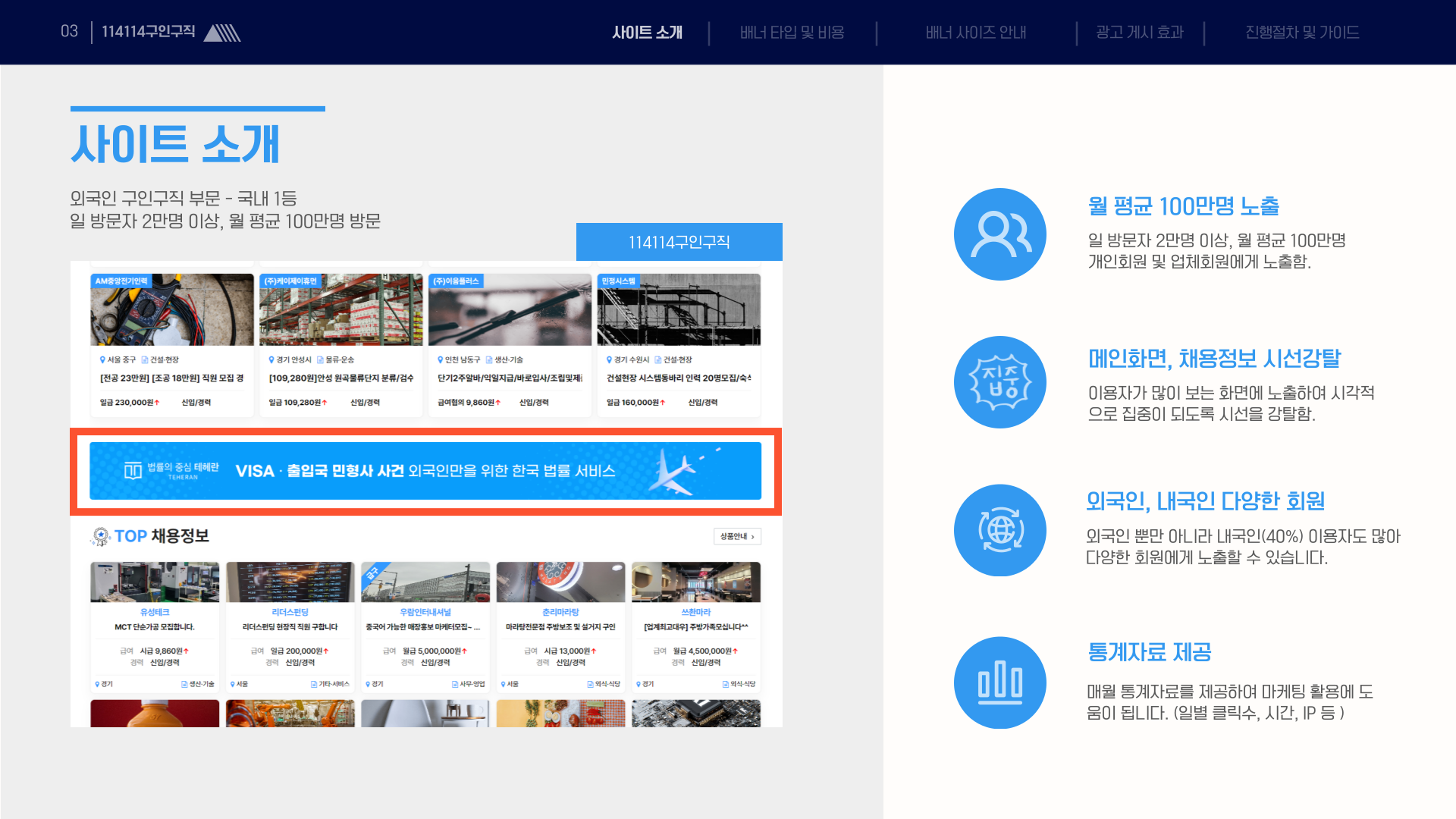Go to 광고 게시 효과 tab

click(x=1139, y=33)
